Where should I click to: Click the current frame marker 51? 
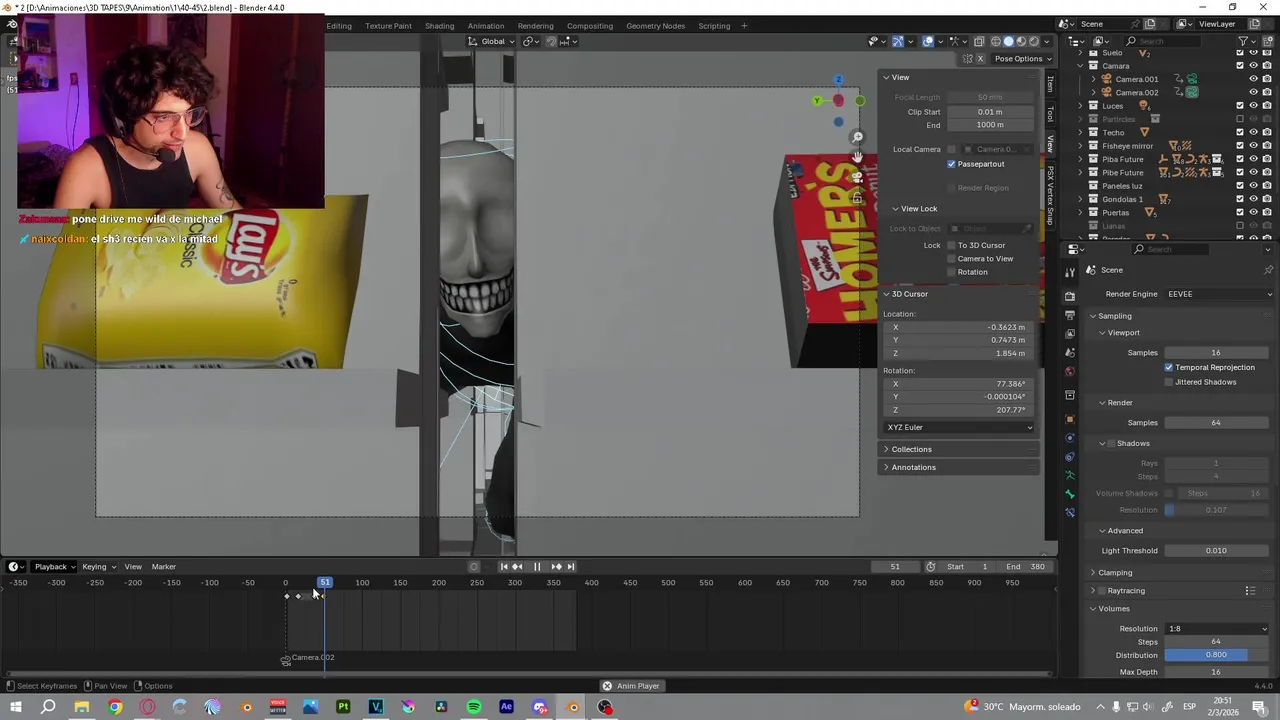coord(325,582)
